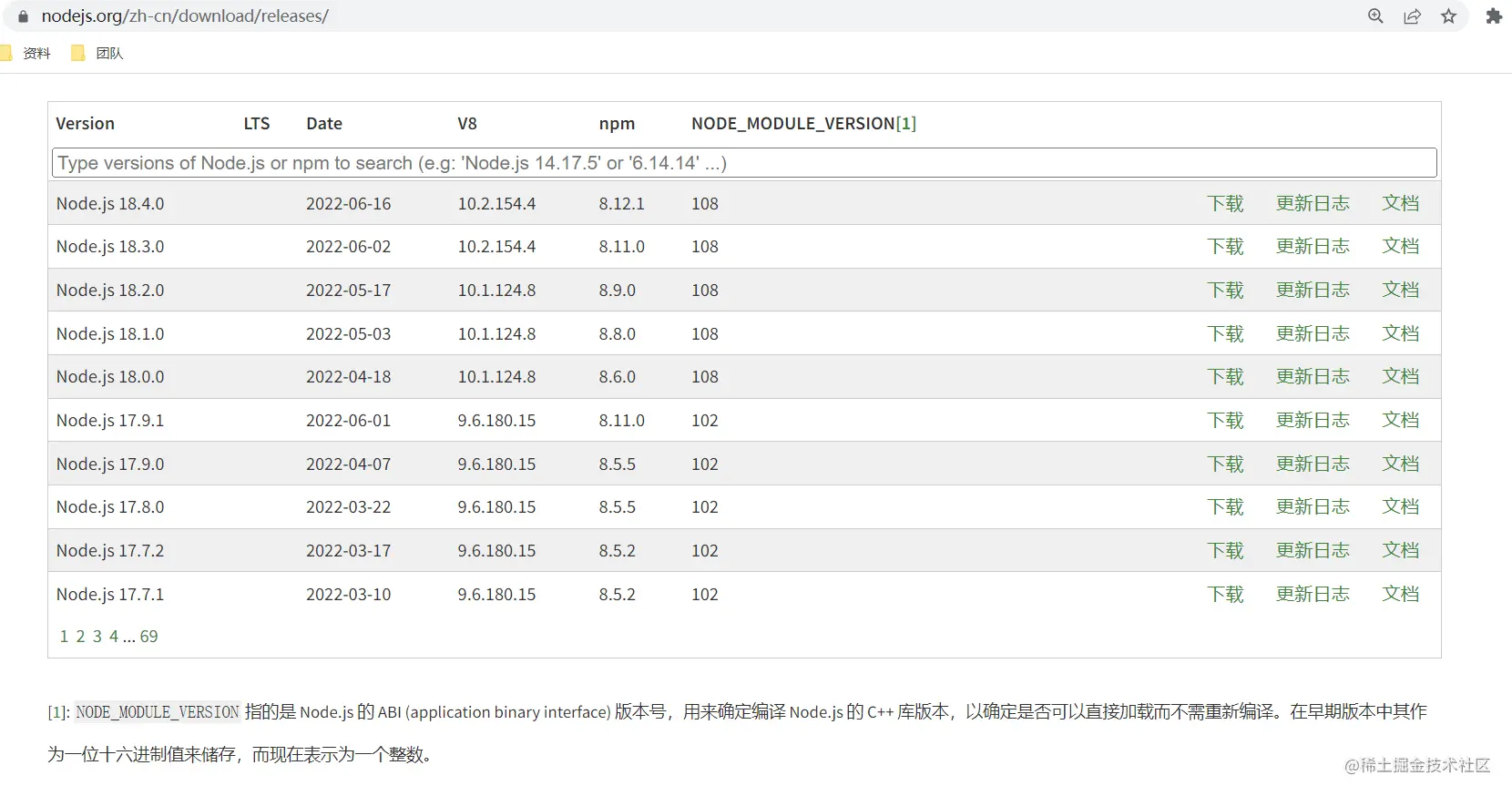Download Node.js 17.9.0
Screen dimensions: 1512x796
click(x=1225, y=464)
